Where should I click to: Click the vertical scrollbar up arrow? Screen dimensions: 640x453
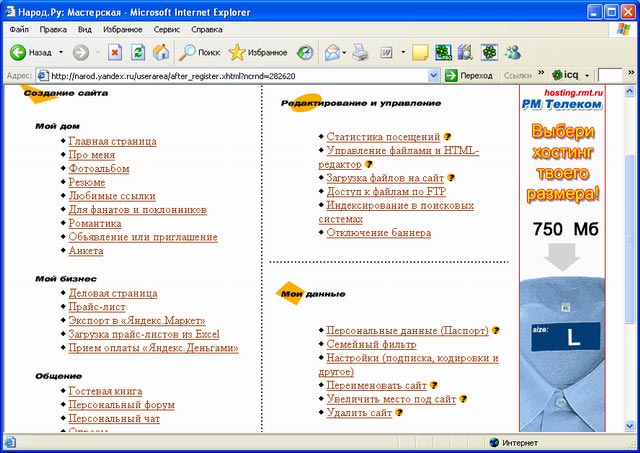tap(630, 91)
